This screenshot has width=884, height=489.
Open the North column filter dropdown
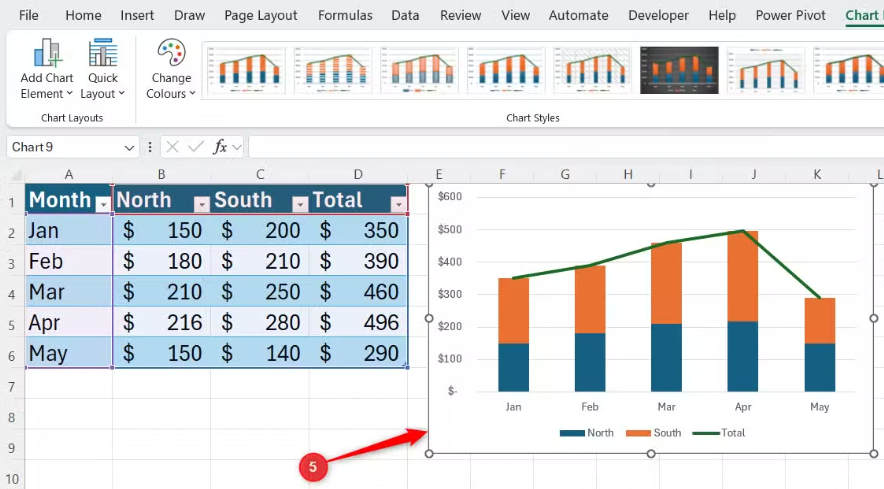[x=201, y=204]
